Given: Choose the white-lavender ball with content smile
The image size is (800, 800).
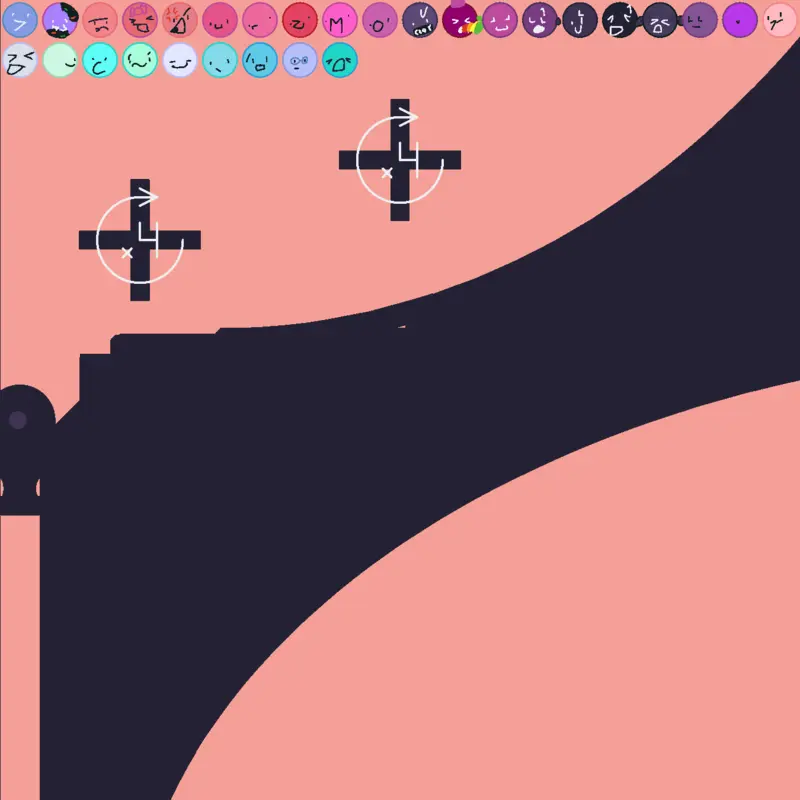Looking at the screenshot, I should pos(180,60).
